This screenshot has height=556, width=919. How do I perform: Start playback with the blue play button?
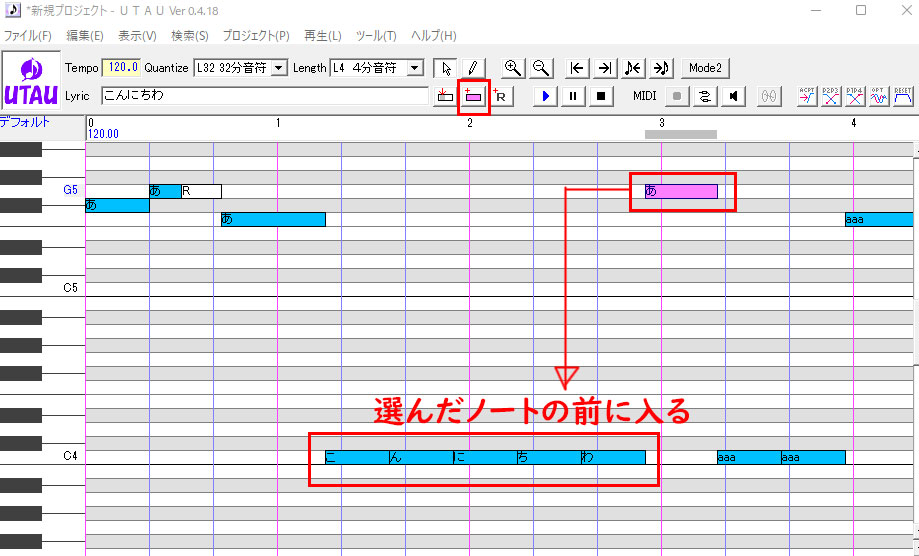(x=545, y=96)
